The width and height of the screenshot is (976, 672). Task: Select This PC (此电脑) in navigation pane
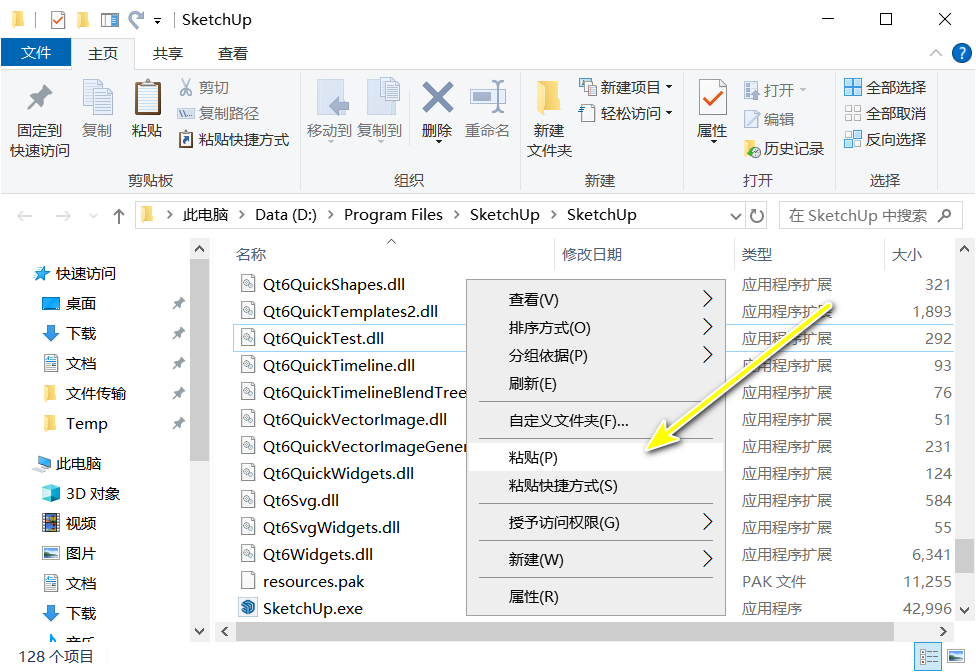78,464
